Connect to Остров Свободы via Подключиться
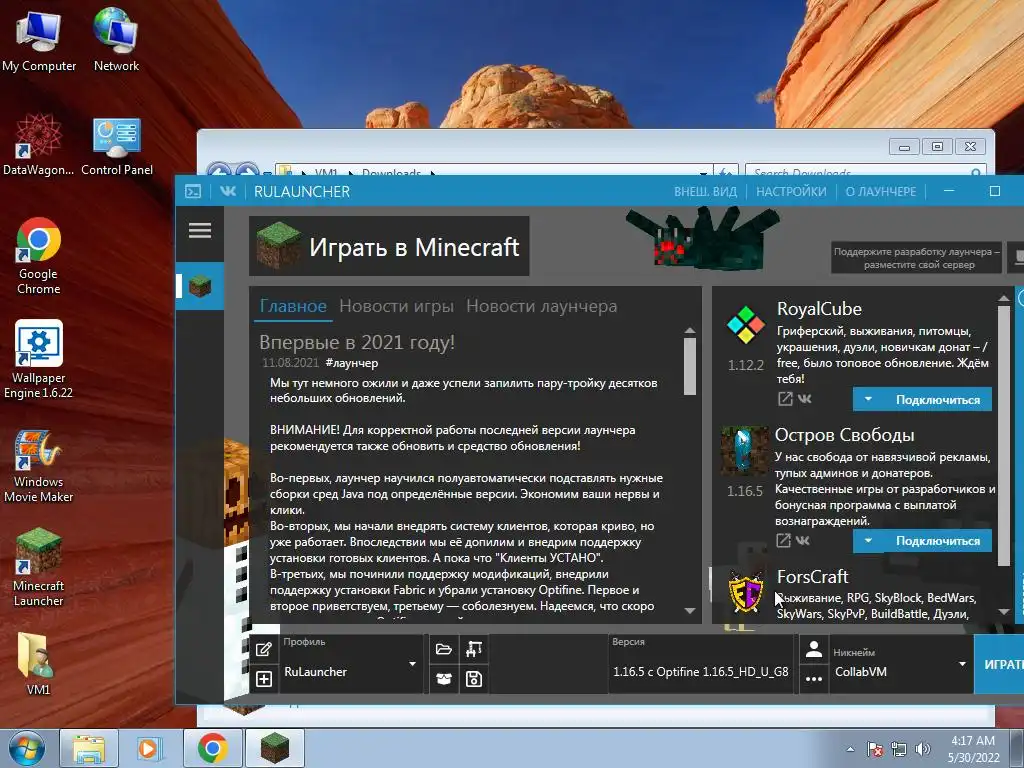Screen dimensions: 1024x768 [938, 541]
